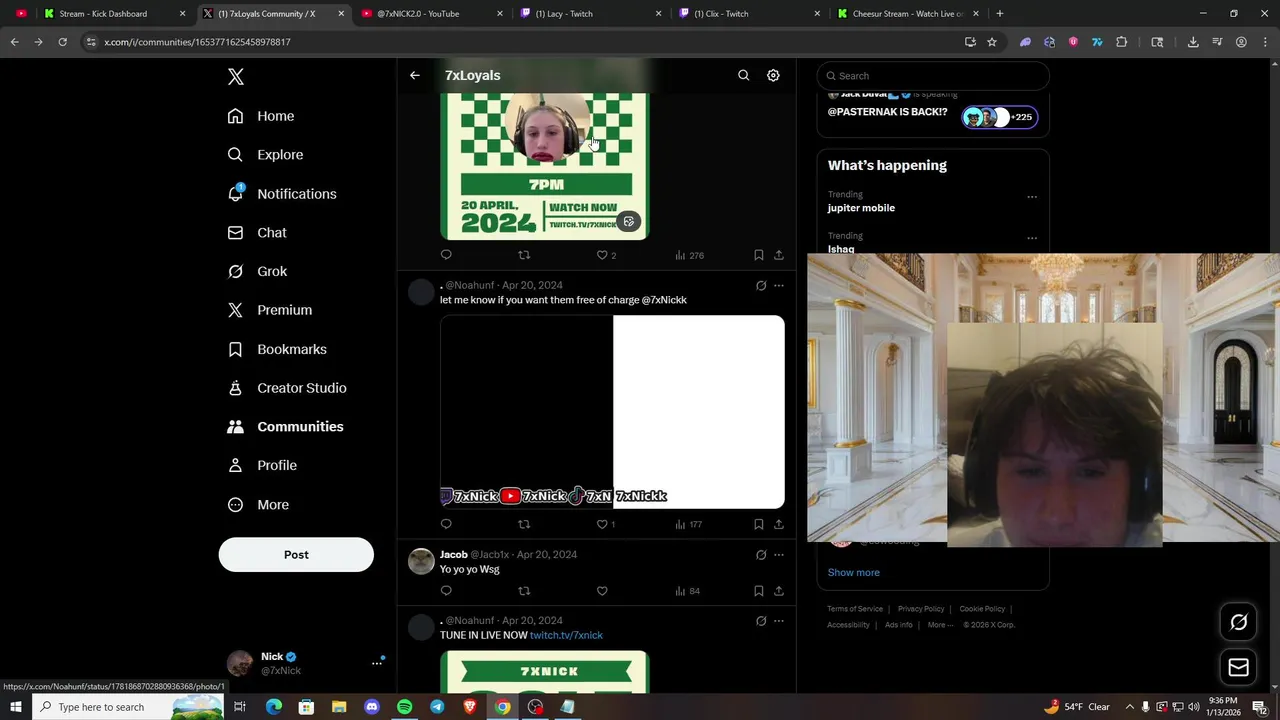Open Communities in the sidebar
Viewport: 1280px width, 720px height.
tap(285, 427)
